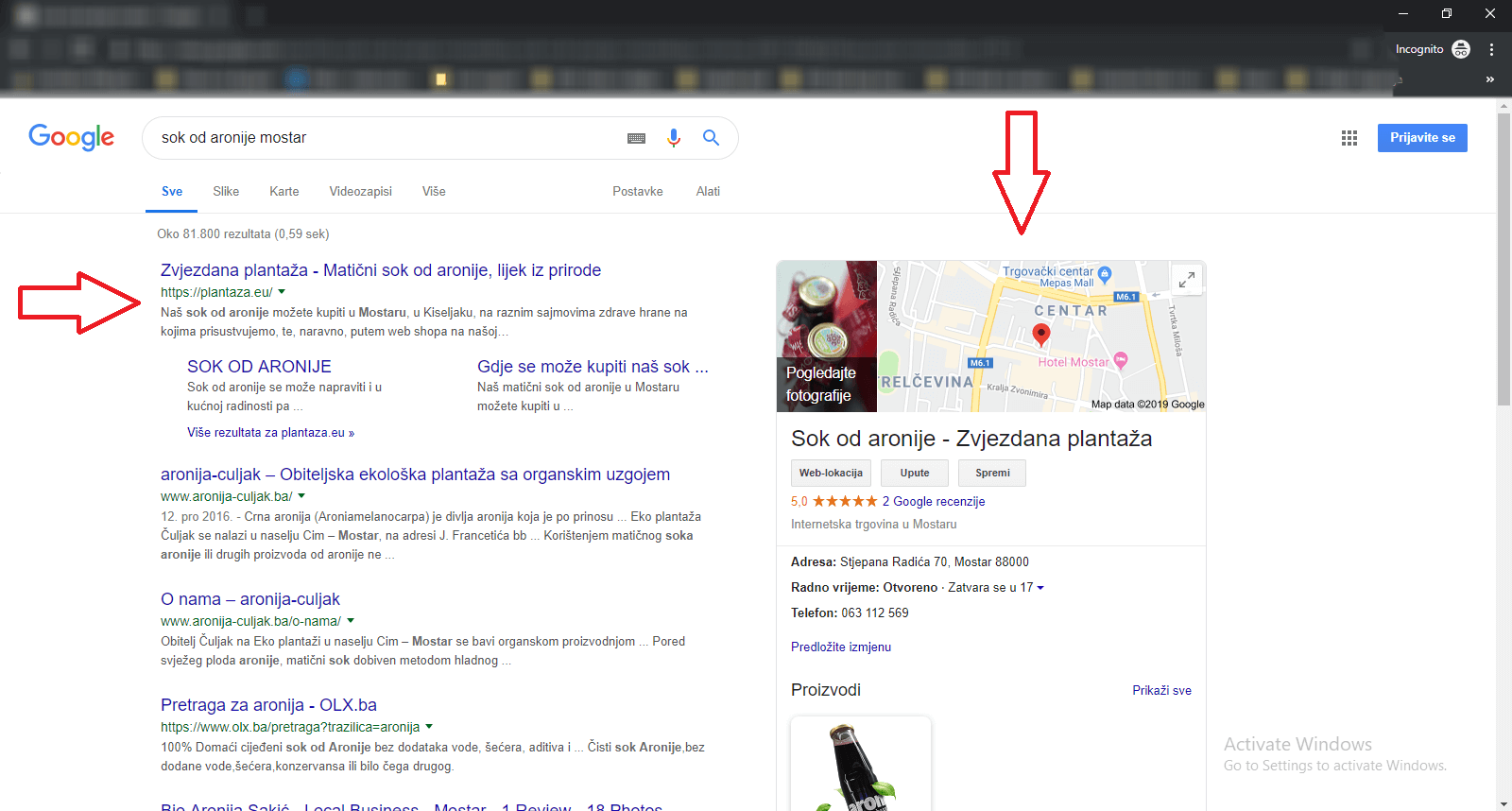
Task: Click the Prijavite se sign-in button
Action: pyautogui.click(x=1422, y=138)
